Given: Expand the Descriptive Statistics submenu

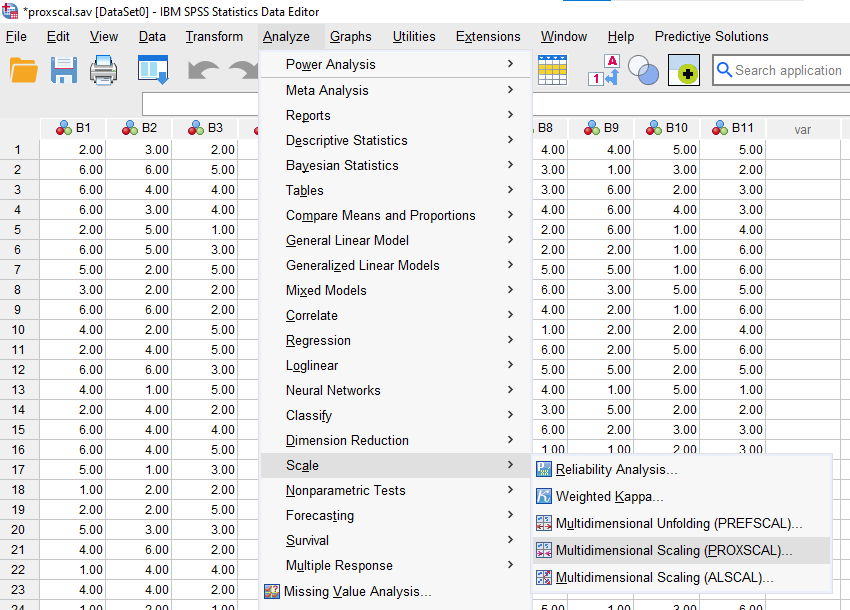Looking at the screenshot, I should (346, 140).
